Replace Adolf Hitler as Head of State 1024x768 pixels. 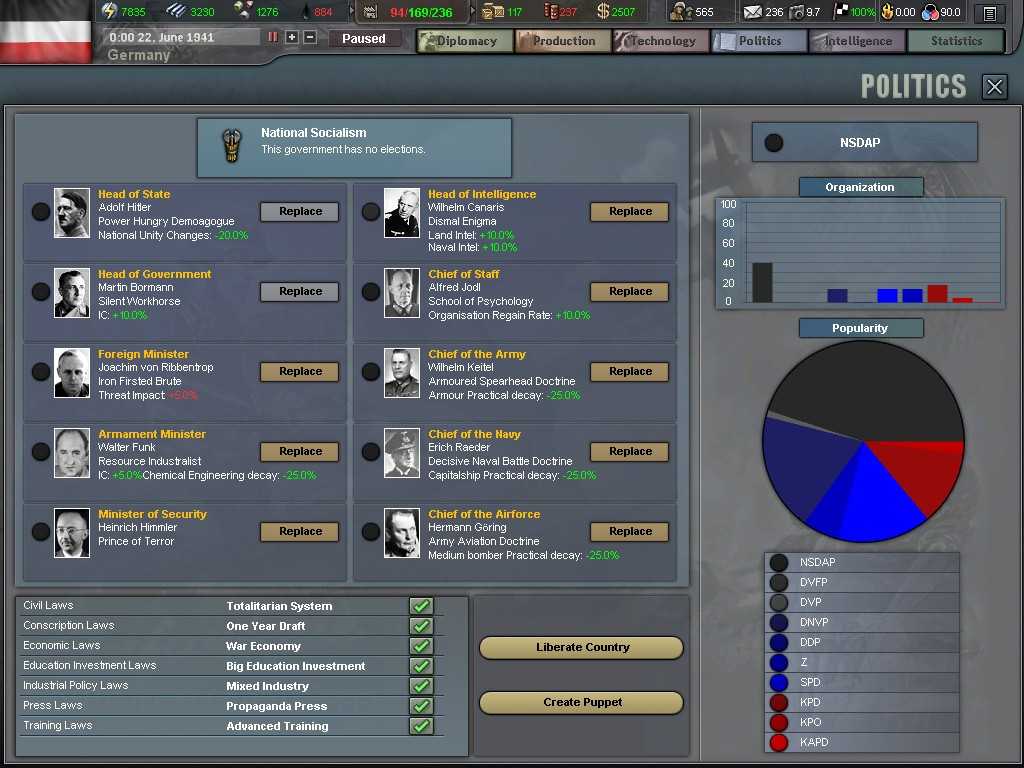[299, 211]
